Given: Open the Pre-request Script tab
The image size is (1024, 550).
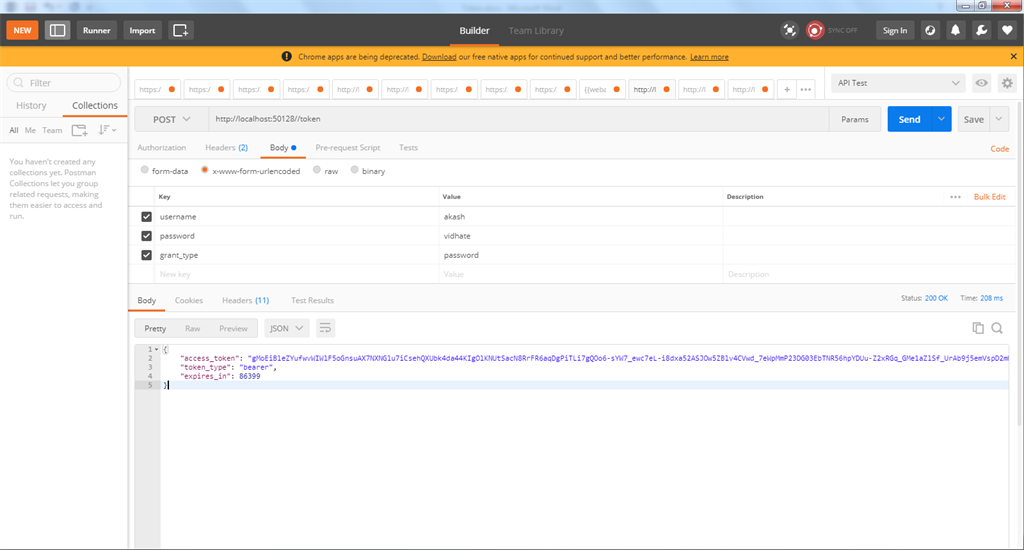Looking at the screenshot, I should click(347, 148).
